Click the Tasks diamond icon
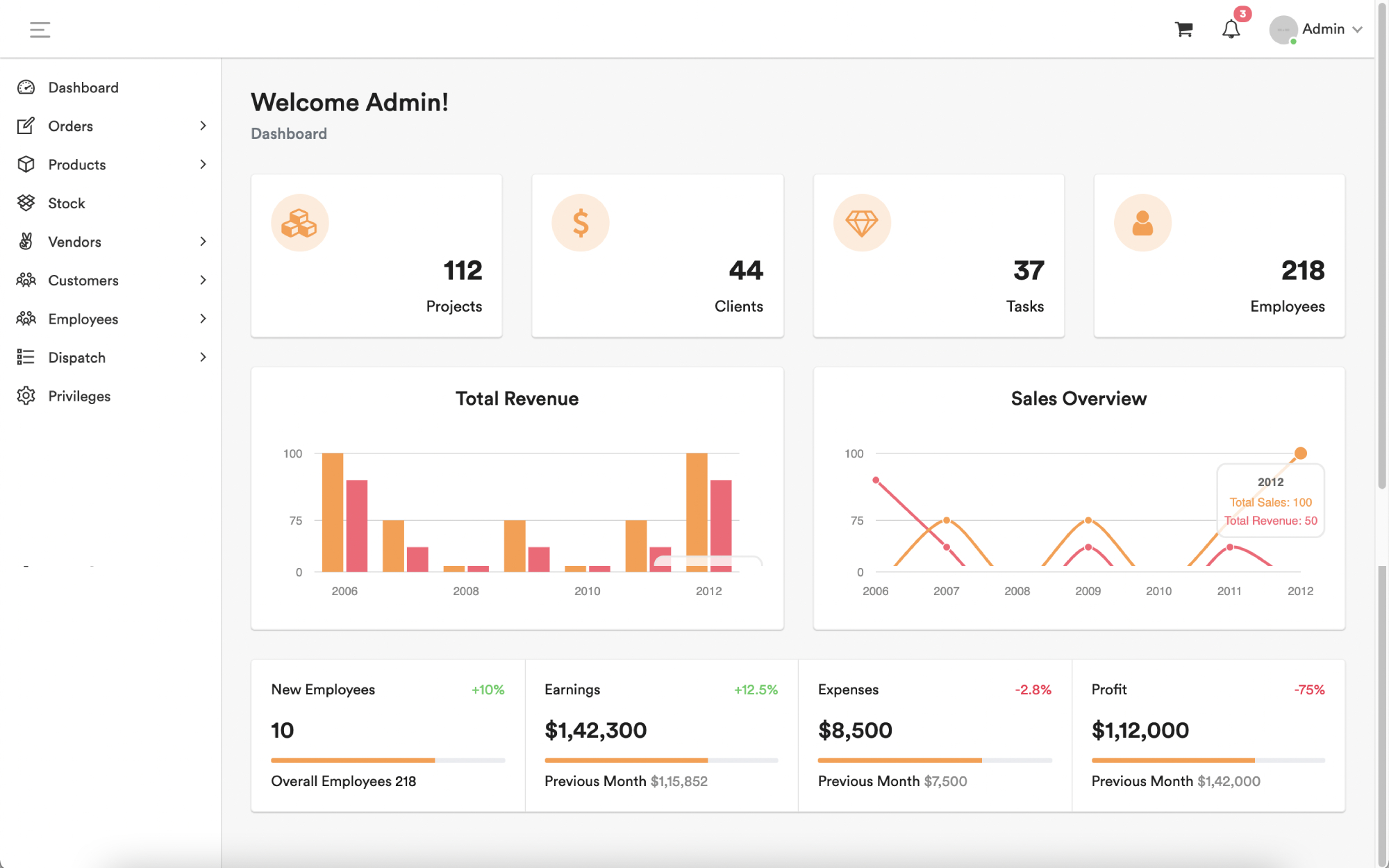Image resolution: width=1389 pixels, height=868 pixels. pos(862,223)
